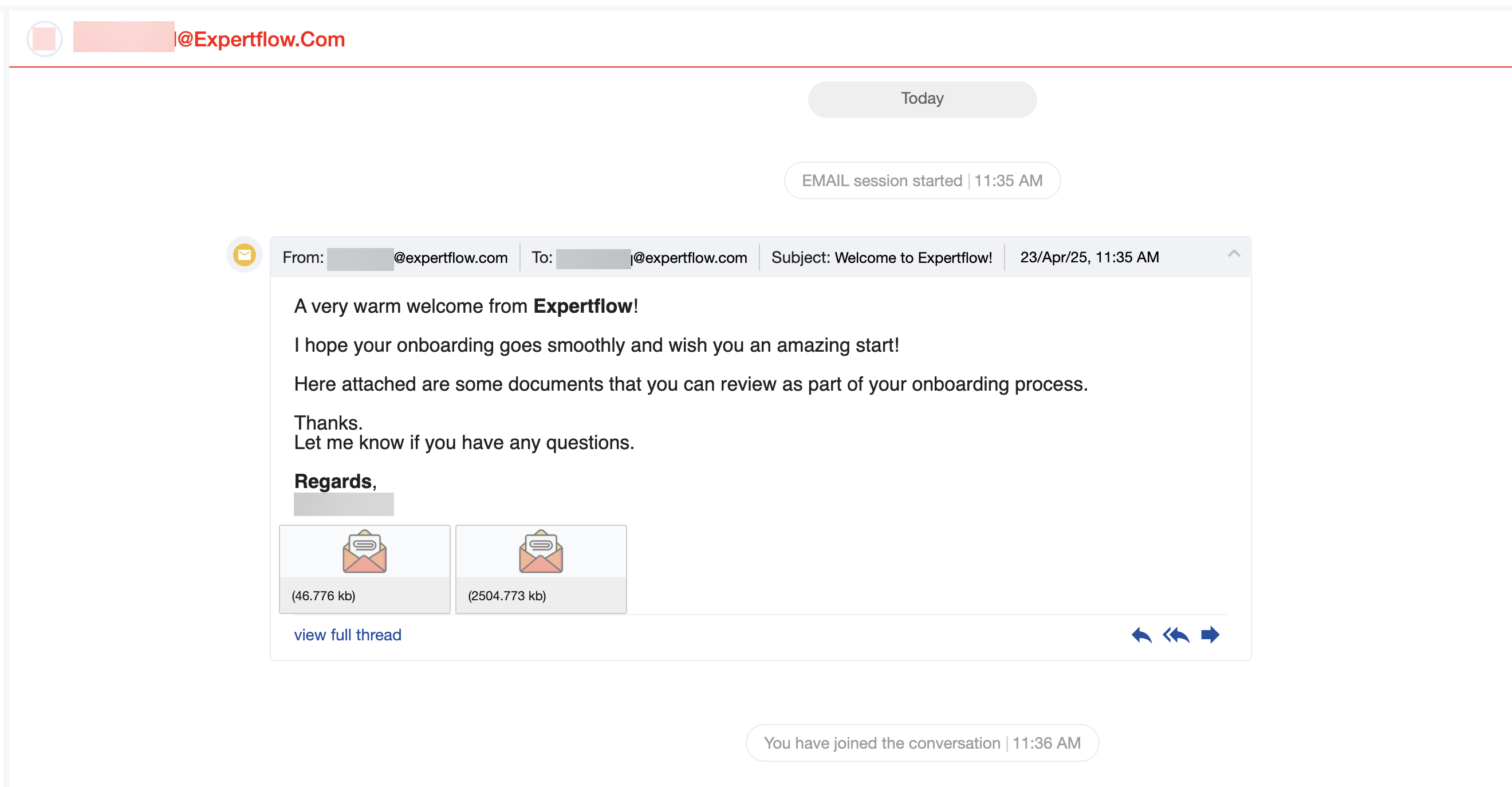The height and width of the screenshot is (787, 1512).
Task: Click the To address field of the message
Action: pyautogui.click(x=639, y=257)
